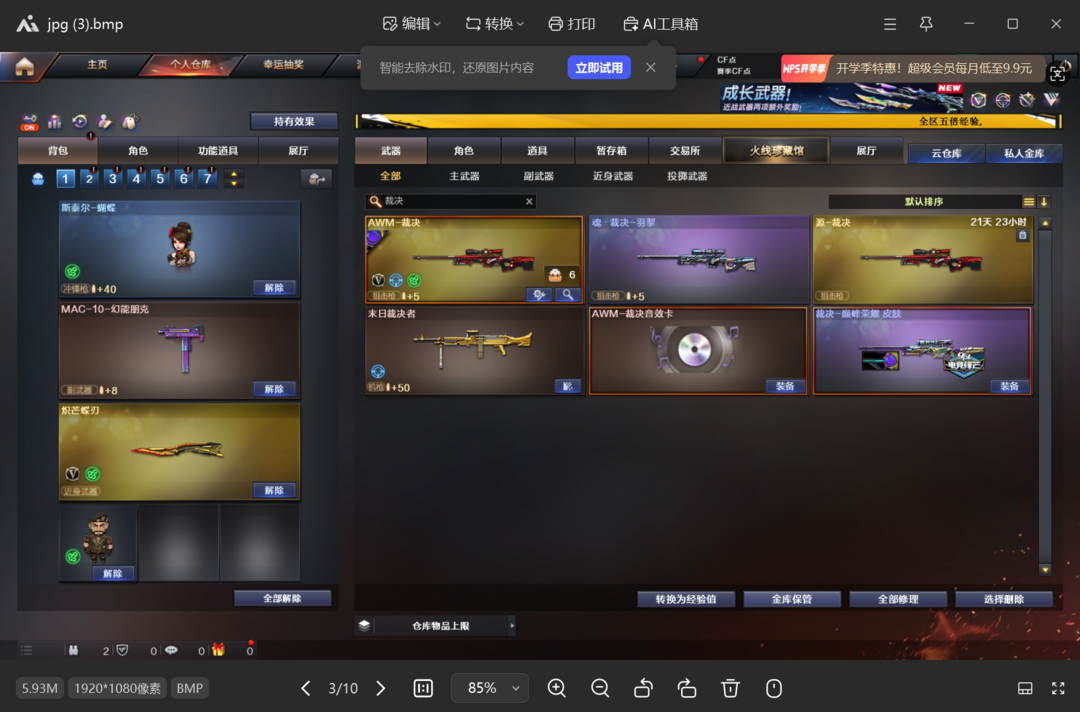Click the 转换为经验值 button
This screenshot has height=712, width=1080.
(x=685, y=599)
